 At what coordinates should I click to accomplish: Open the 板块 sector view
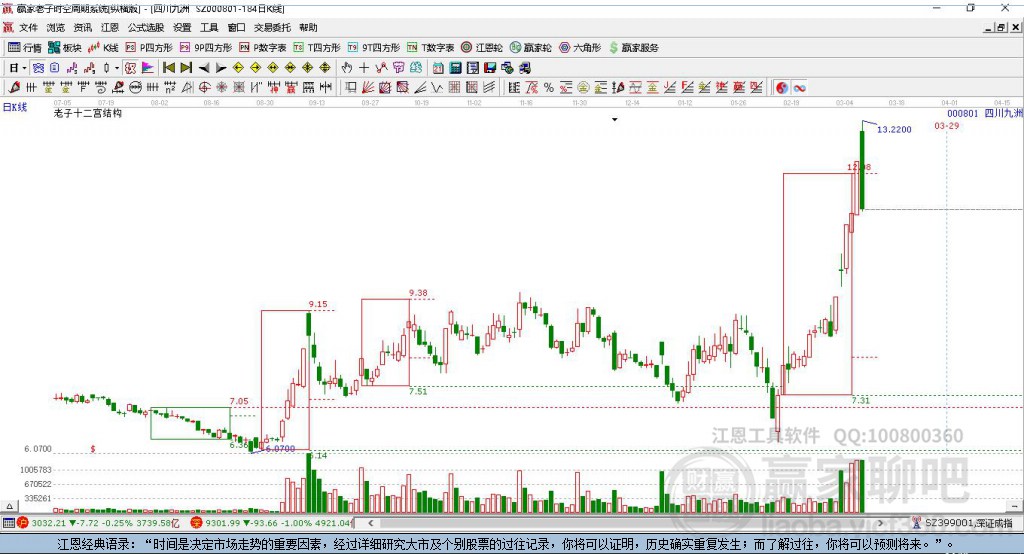tap(64, 48)
